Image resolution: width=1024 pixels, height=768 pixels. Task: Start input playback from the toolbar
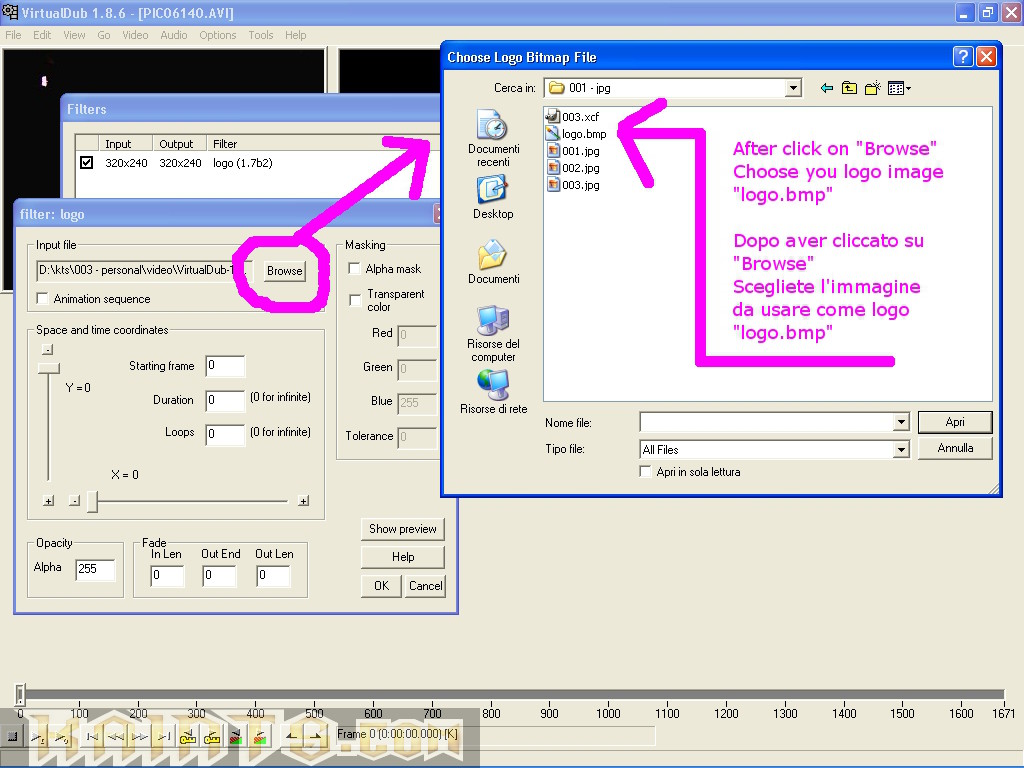[x=37, y=737]
